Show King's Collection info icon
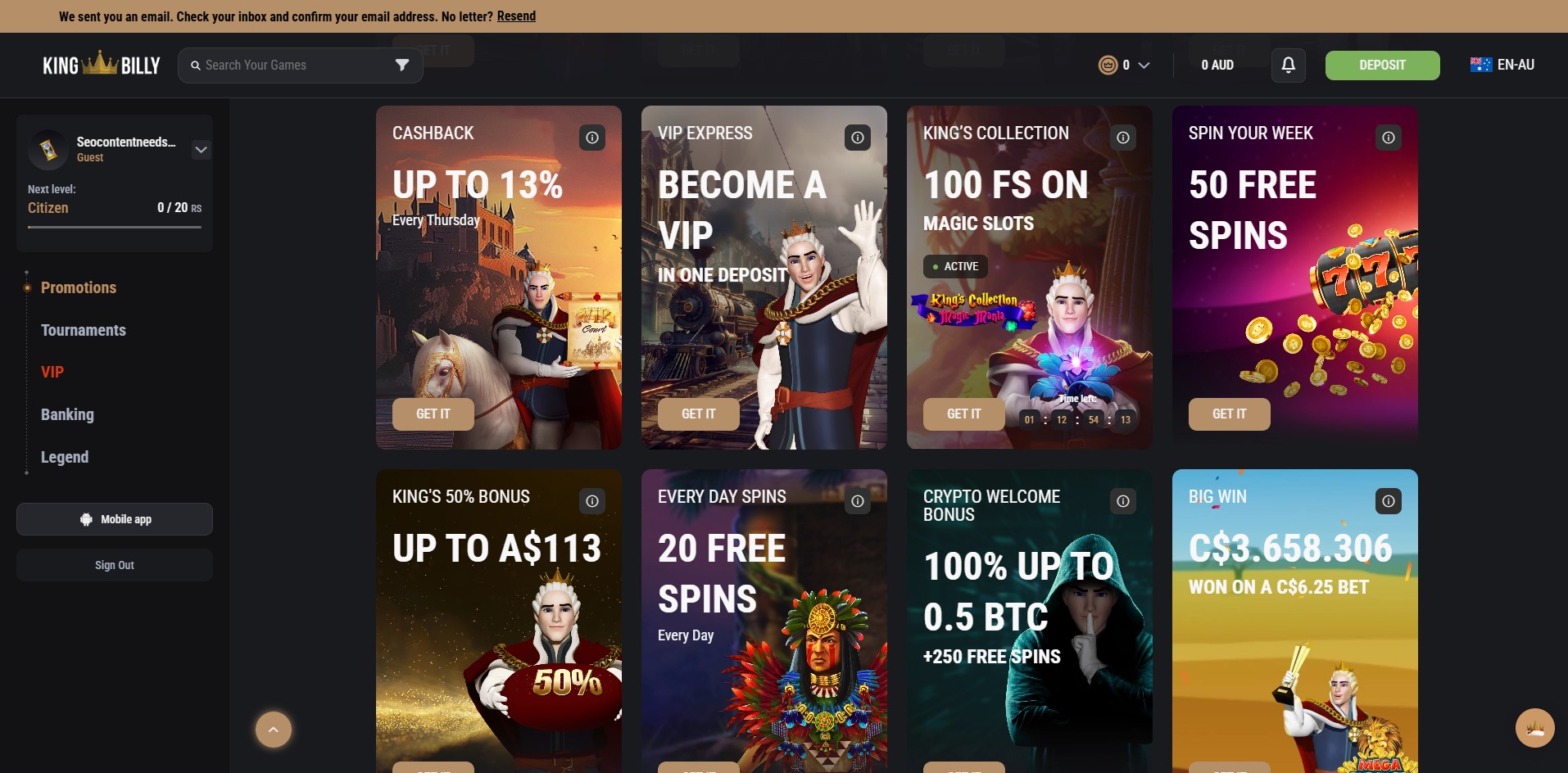Viewport: 1568px width, 773px height. [1123, 138]
